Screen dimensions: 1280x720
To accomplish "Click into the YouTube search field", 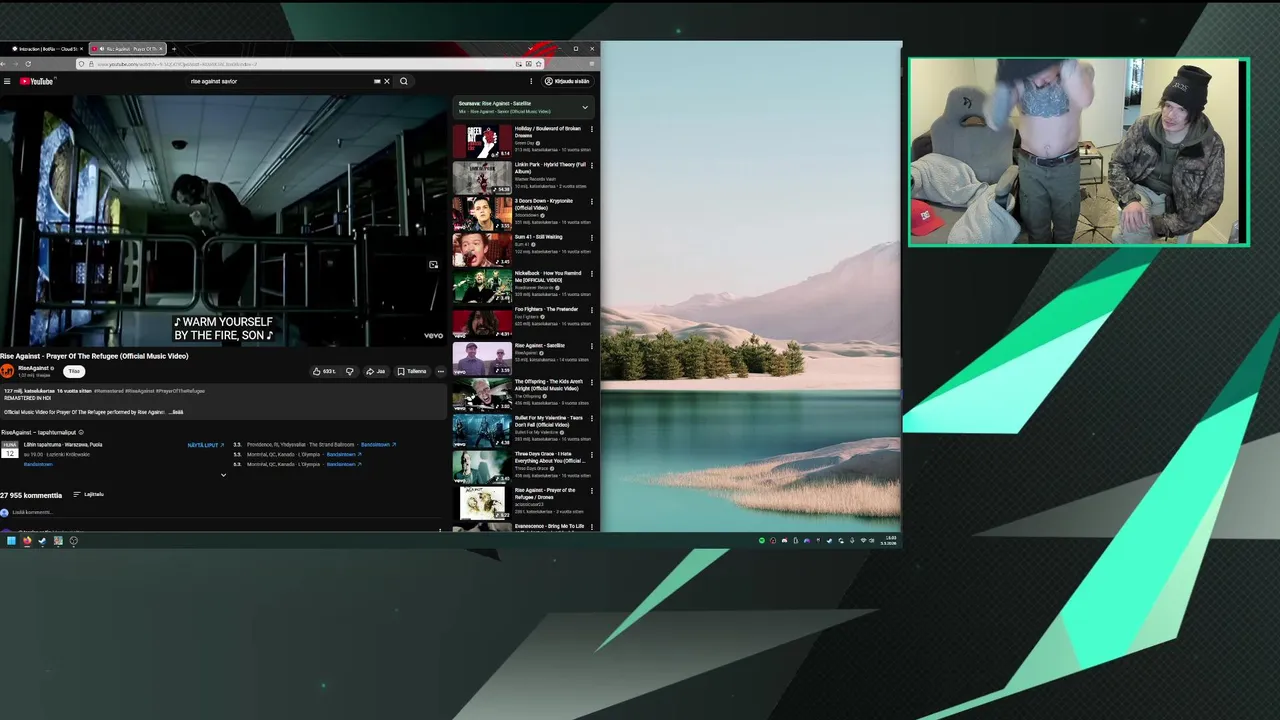I will (x=280, y=81).
